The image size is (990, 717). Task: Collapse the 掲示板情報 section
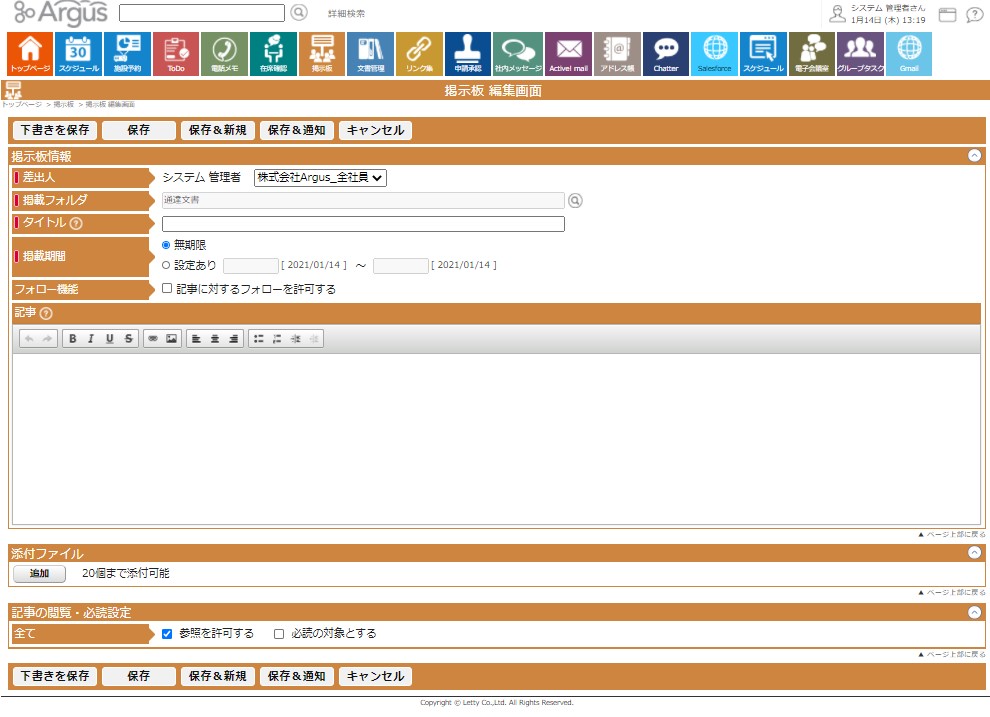[974, 156]
